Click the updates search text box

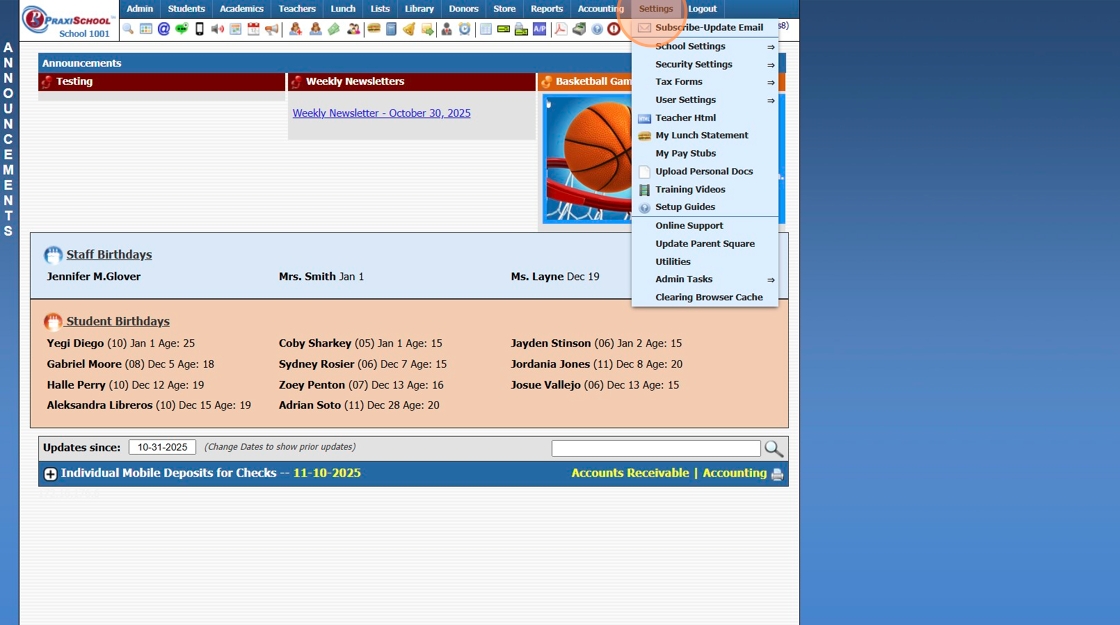tap(656, 449)
